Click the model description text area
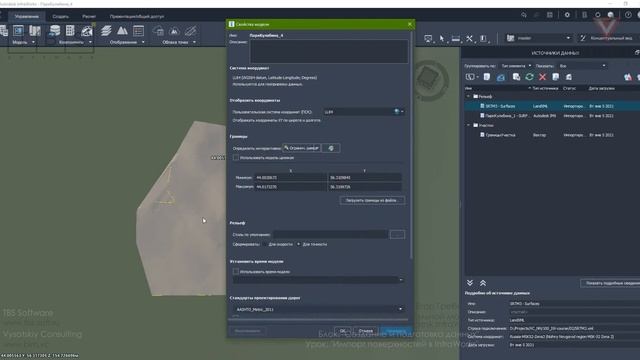This screenshot has width=640, height=360. (329, 51)
